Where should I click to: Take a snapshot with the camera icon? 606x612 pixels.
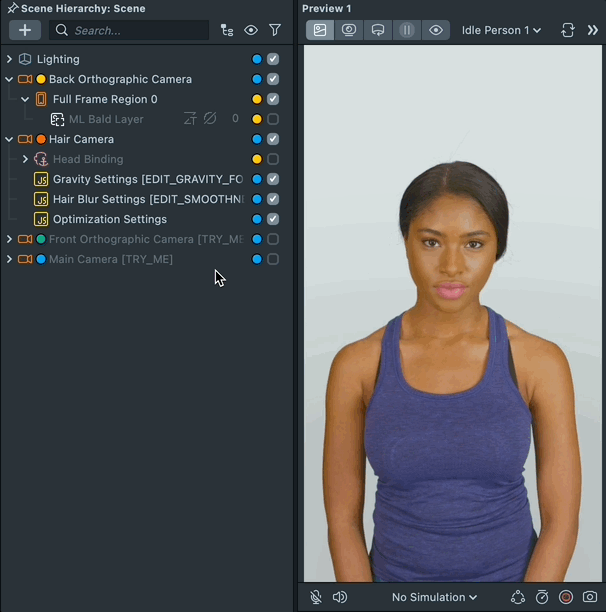pyautogui.click(x=590, y=597)
